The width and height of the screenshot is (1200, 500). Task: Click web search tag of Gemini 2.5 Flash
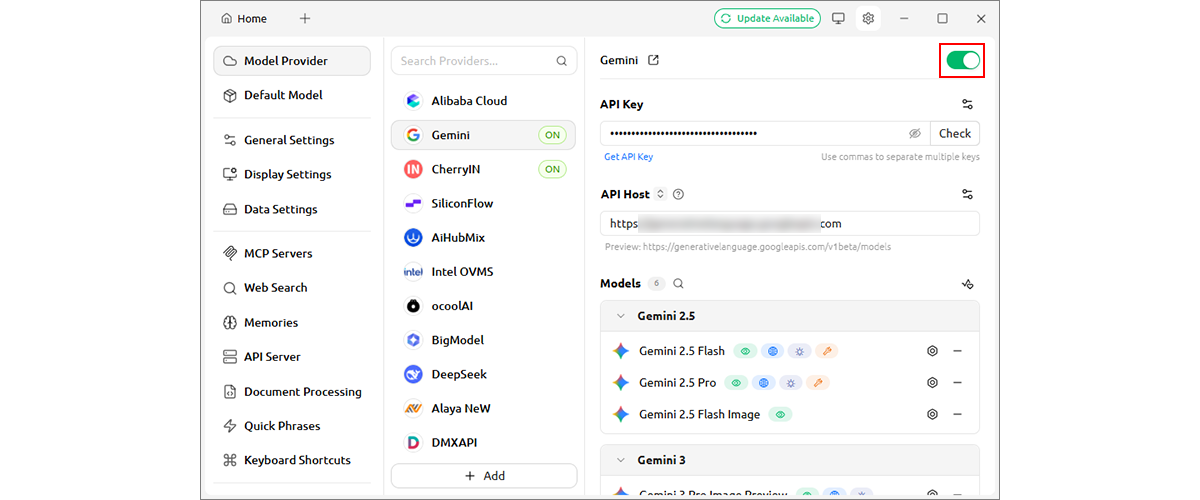pyautogui.click(x=771, y=351)
